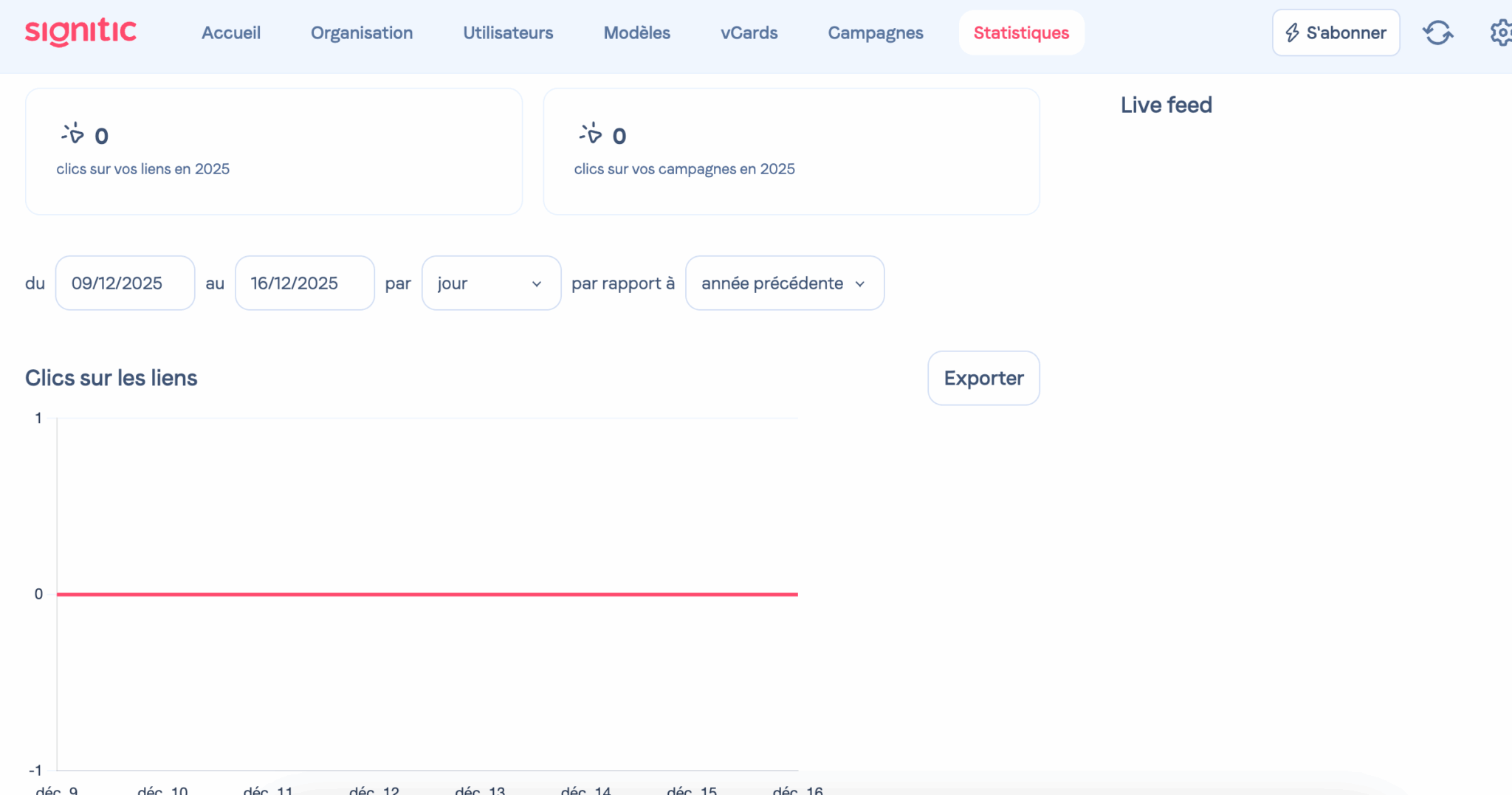Screen dimensions: 1512x795
Task: Navigate to the vCards tab
Action: (x=749, y=32)
